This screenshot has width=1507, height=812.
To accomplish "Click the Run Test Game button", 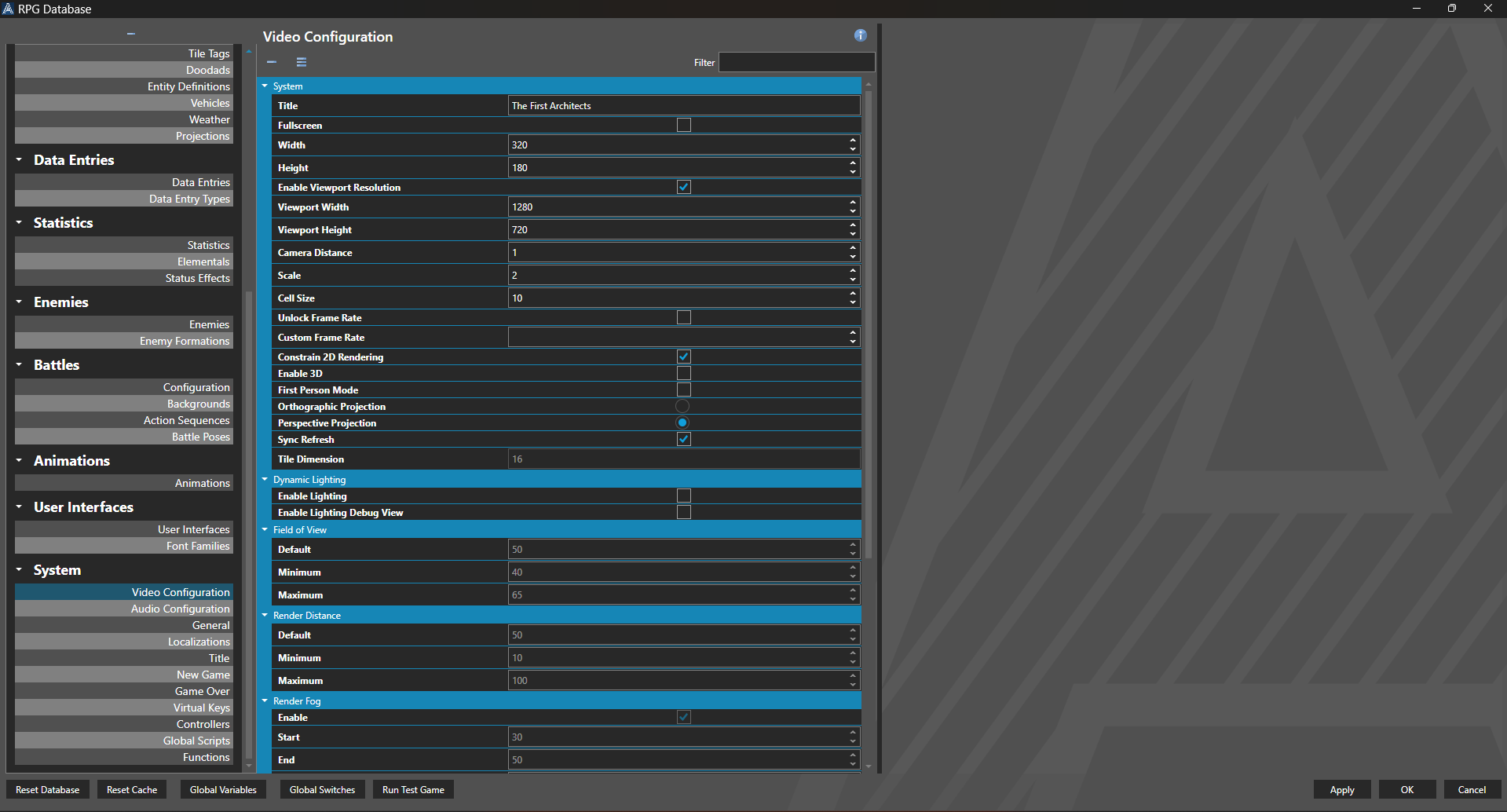I will coord(412,789).
